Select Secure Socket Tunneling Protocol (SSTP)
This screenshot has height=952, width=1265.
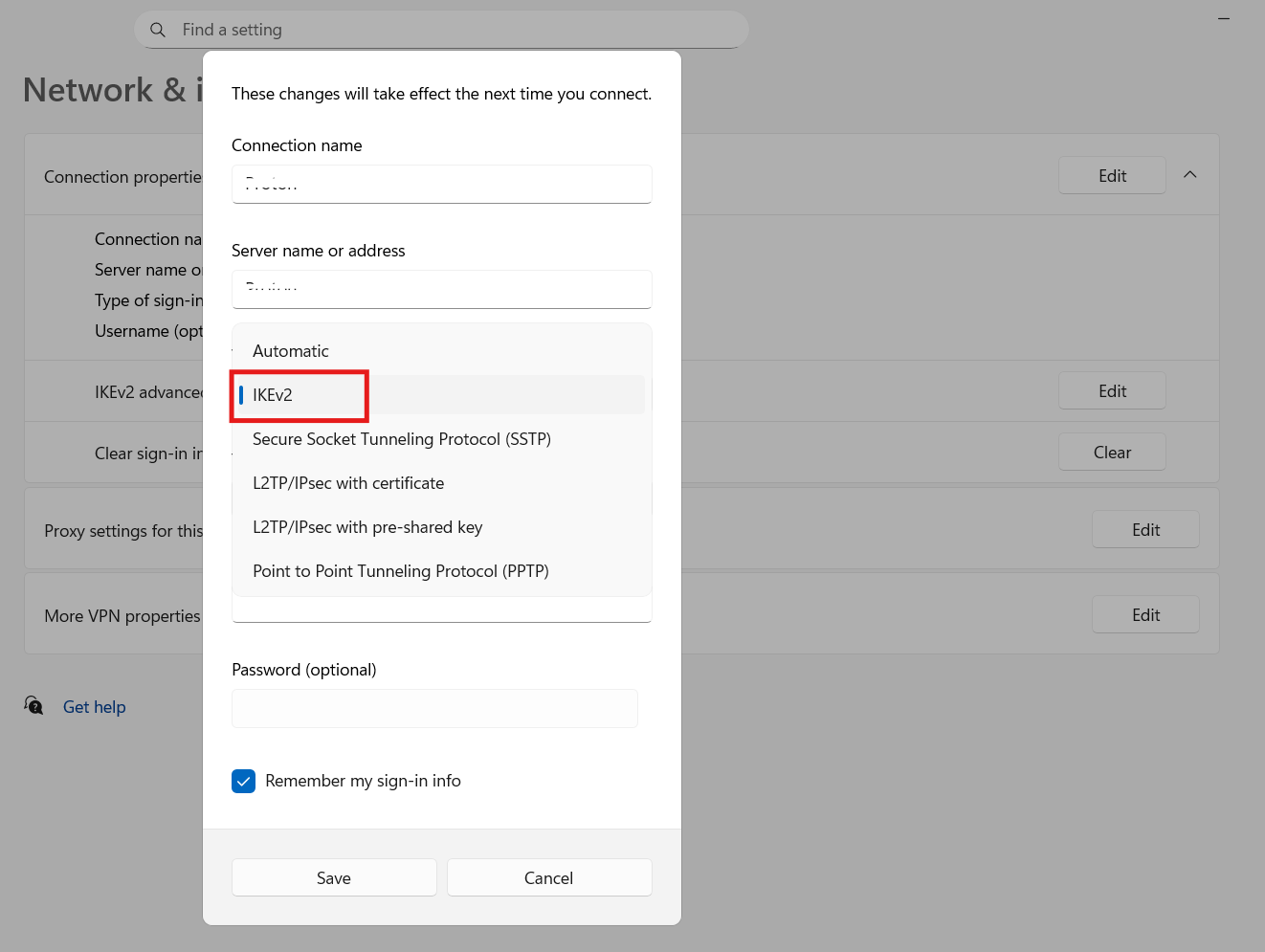tap(402, 438)
